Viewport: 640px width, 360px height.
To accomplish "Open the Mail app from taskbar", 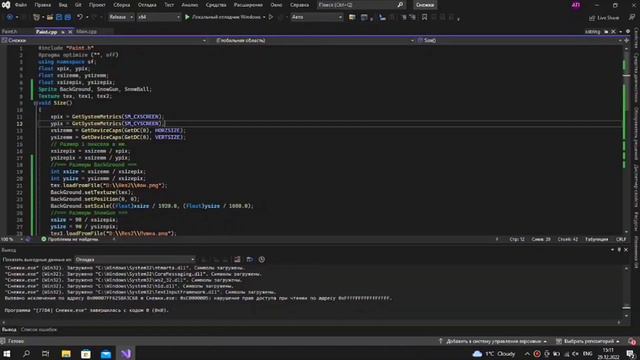I will point(106,353).
